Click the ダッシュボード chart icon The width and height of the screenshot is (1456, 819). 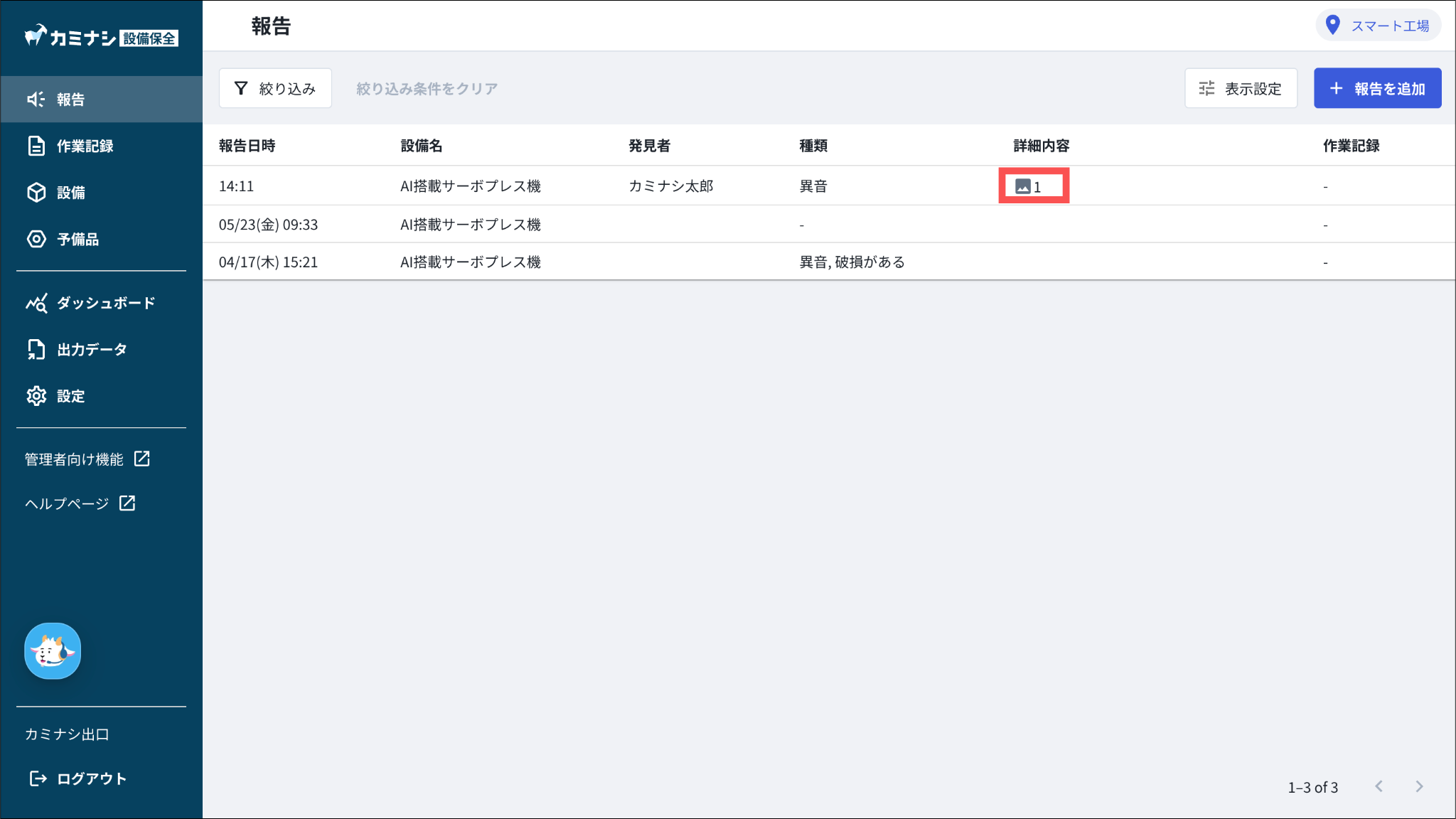click(36, 304)
